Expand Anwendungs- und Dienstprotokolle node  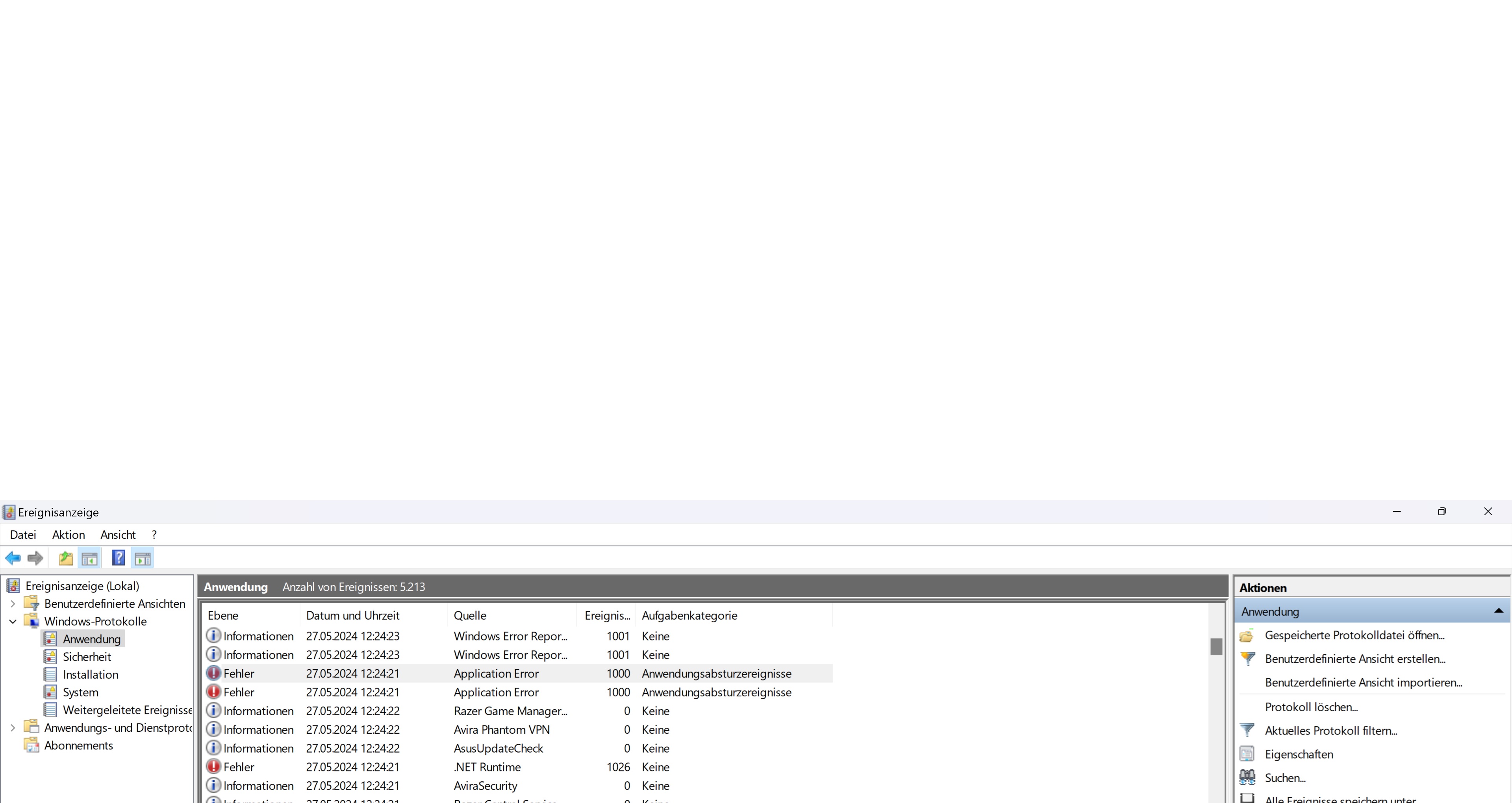[13, 727]
